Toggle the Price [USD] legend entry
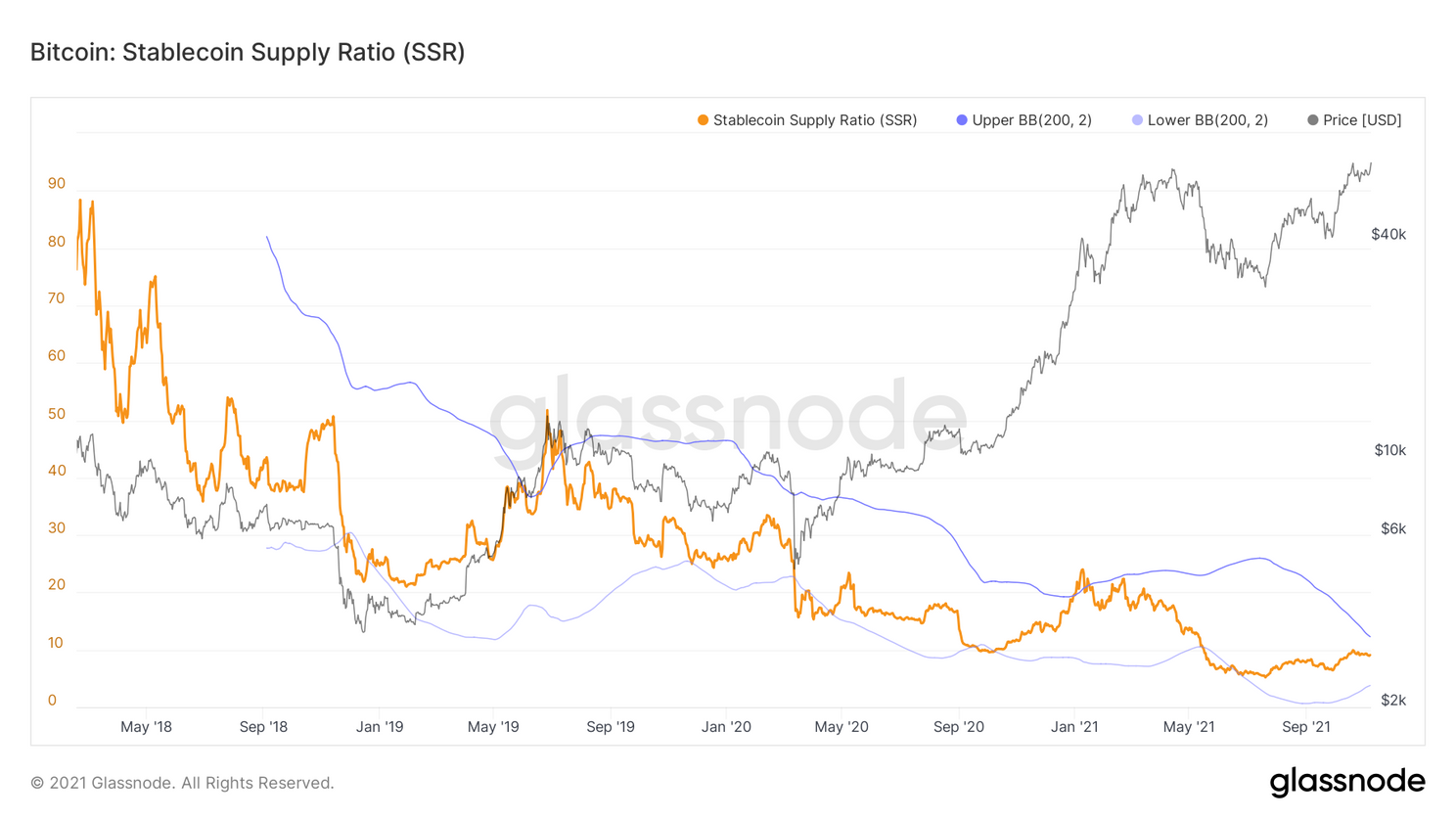1456x819 pixels. 1354,120
